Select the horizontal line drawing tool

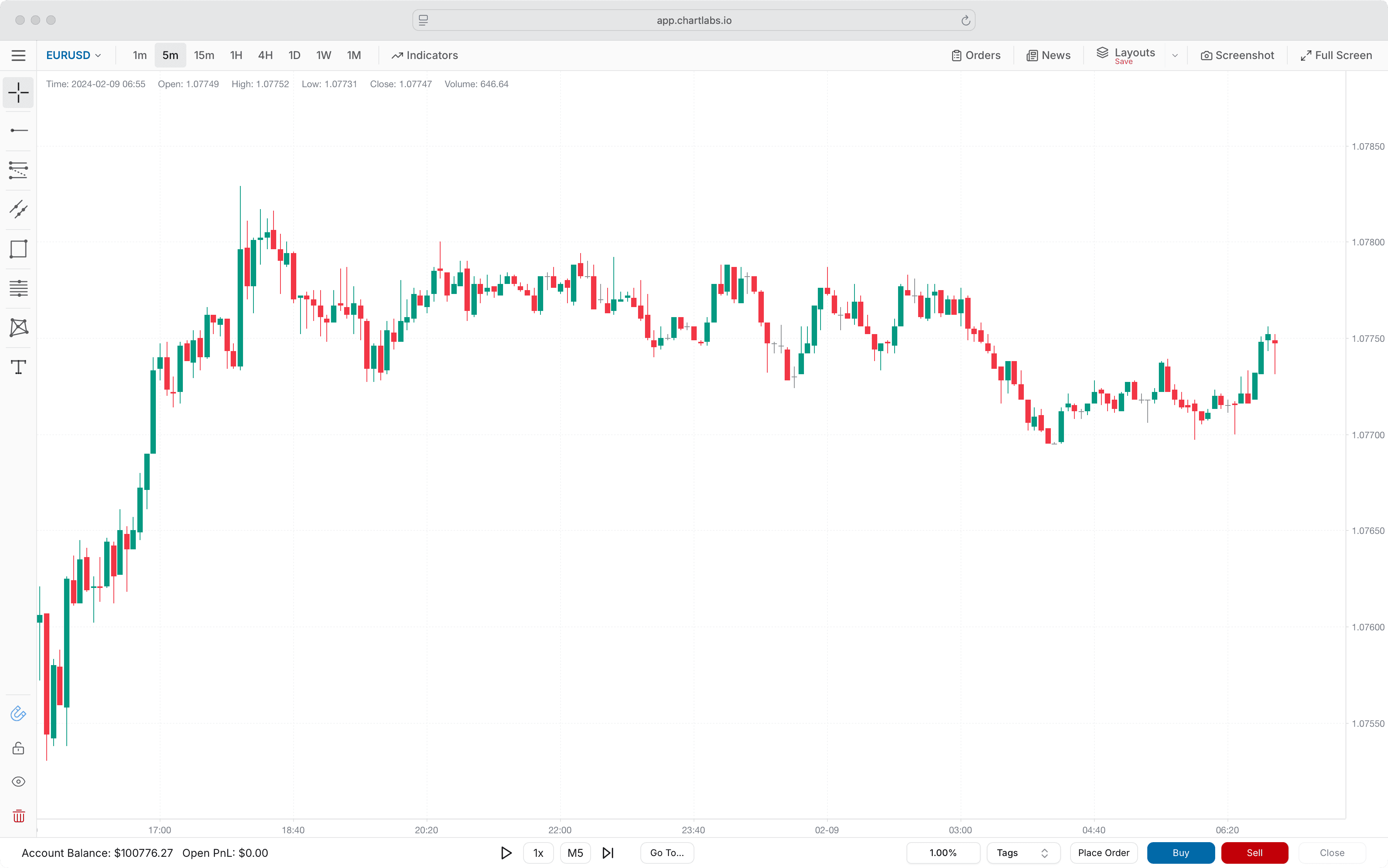[19, 130]
